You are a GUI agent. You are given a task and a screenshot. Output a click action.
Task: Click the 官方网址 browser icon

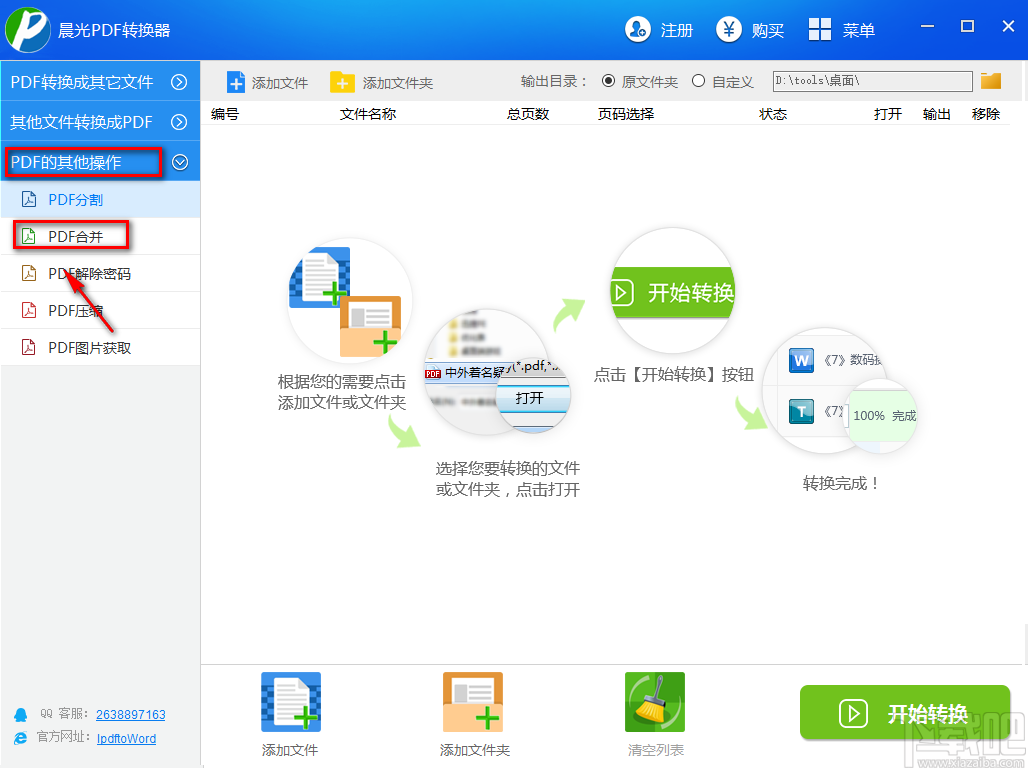[21, 738]
